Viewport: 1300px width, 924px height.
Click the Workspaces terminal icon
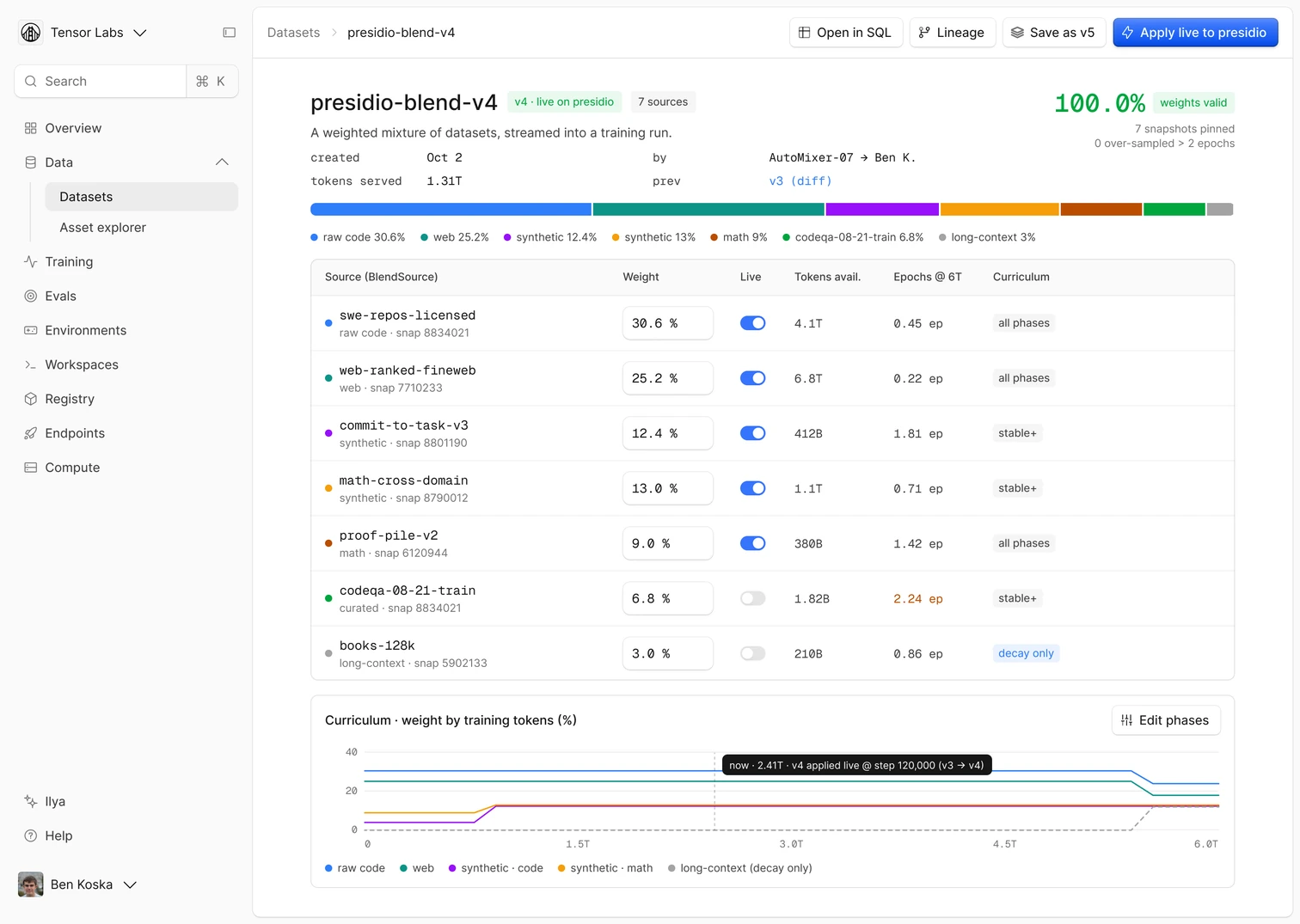[x=31, y=364]
